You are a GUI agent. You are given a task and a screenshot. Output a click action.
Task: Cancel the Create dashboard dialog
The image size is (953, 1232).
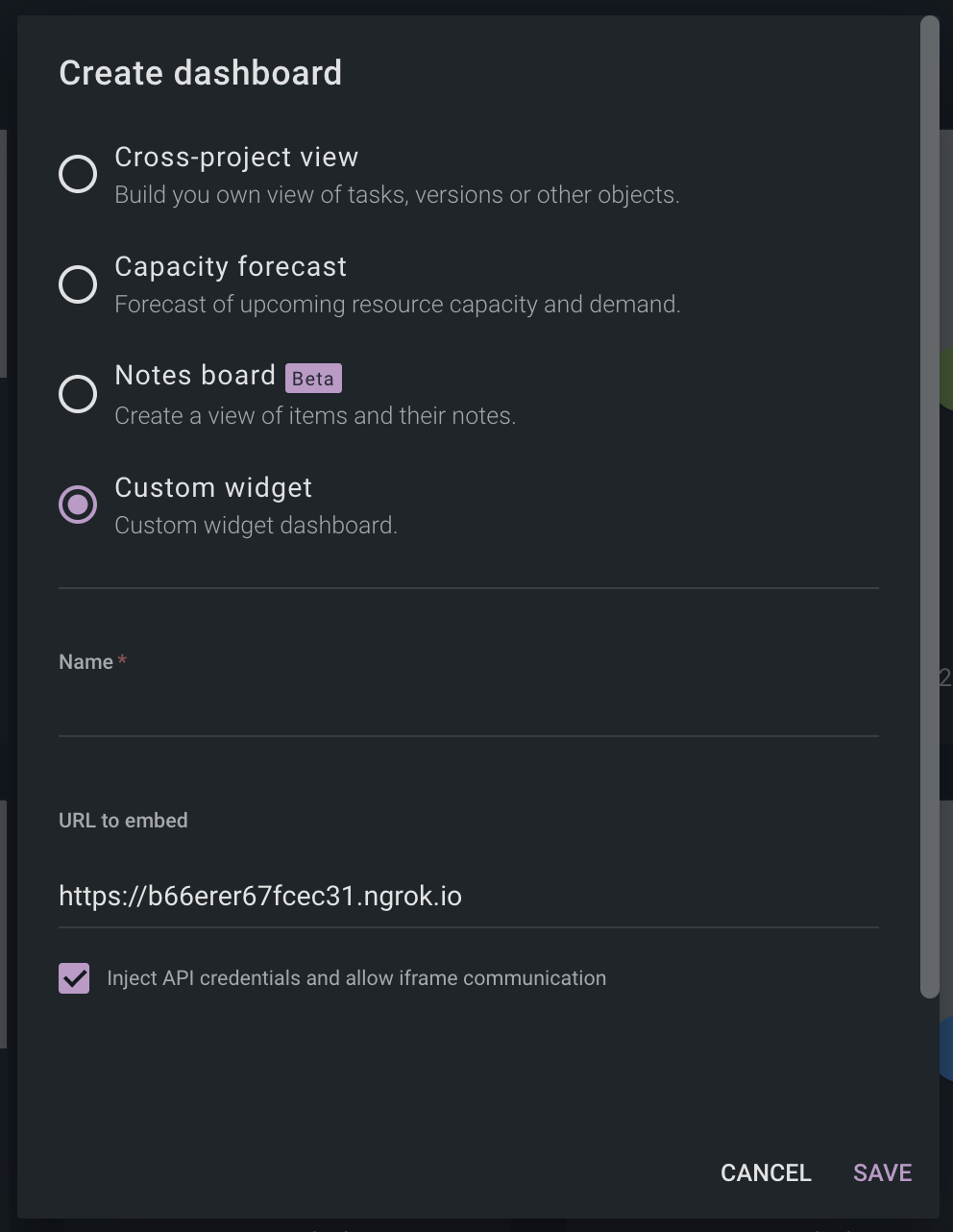click(766, 1172)
